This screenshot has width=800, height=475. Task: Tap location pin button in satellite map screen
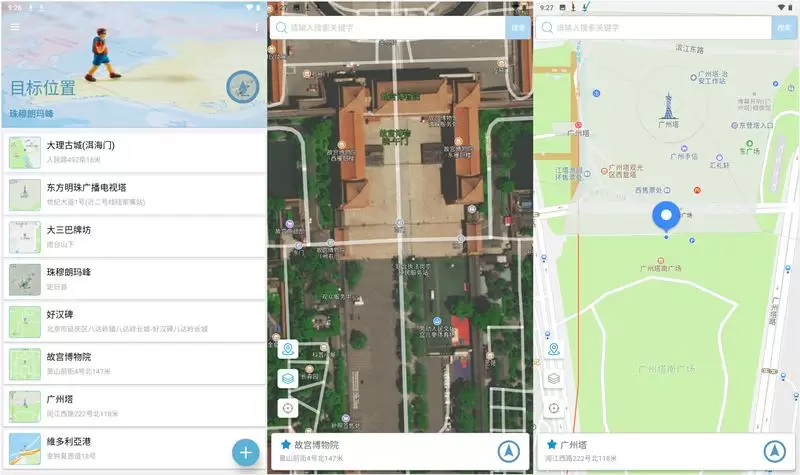coord(288,349)
